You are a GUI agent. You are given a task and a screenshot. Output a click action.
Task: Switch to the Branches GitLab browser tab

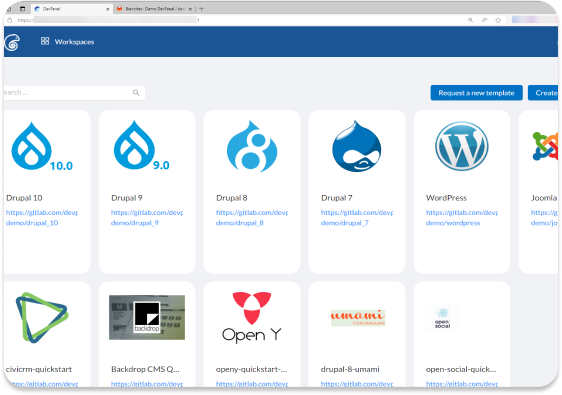(x=154, y=9)
